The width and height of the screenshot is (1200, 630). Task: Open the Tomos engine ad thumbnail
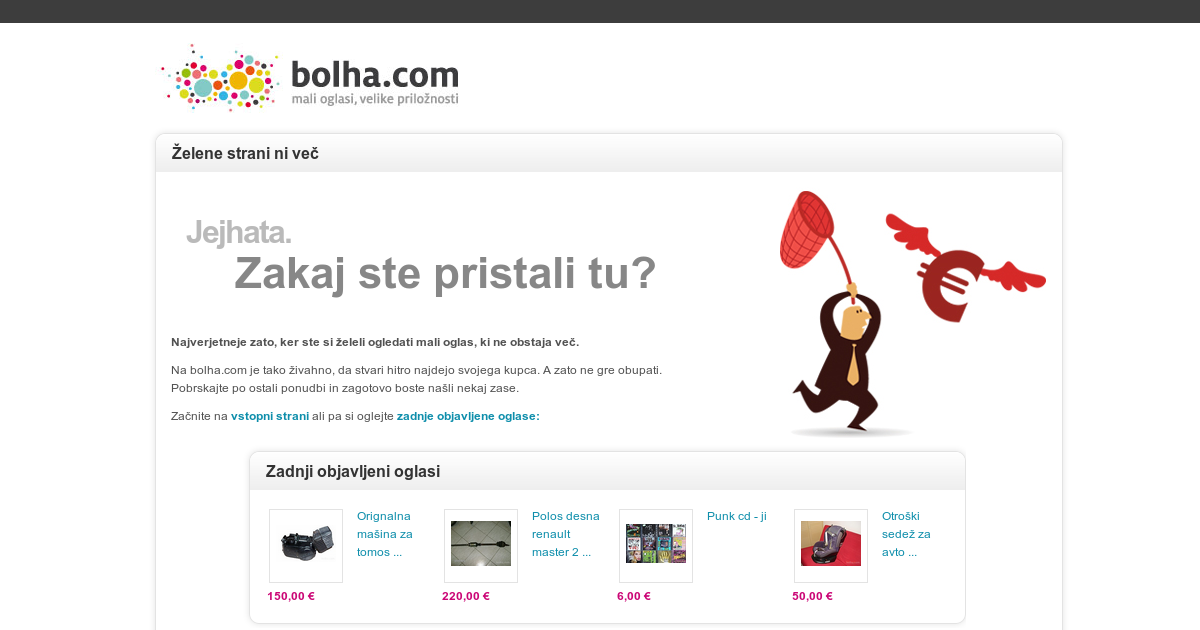coord(306,546)
